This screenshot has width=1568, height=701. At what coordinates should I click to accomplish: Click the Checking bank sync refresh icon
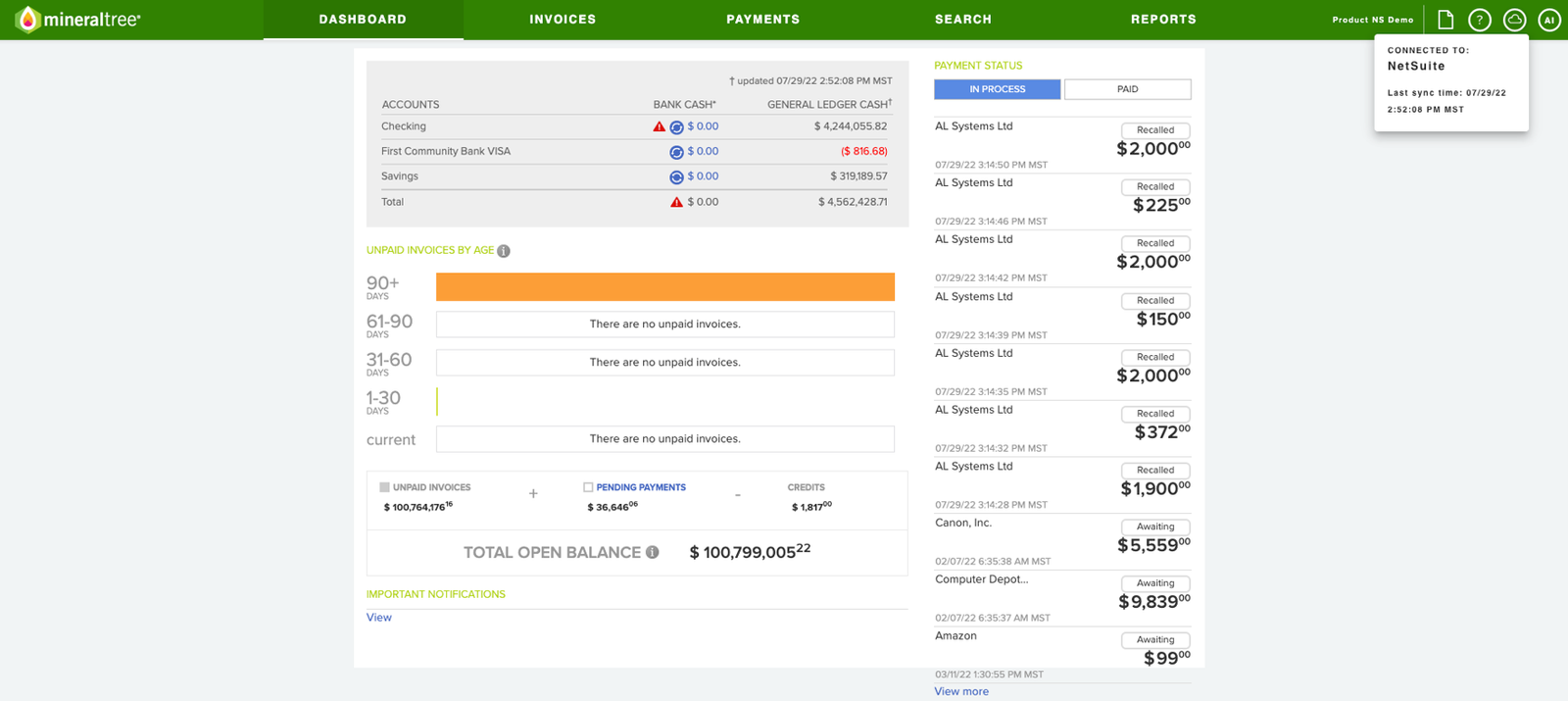(x=676, y=127)
